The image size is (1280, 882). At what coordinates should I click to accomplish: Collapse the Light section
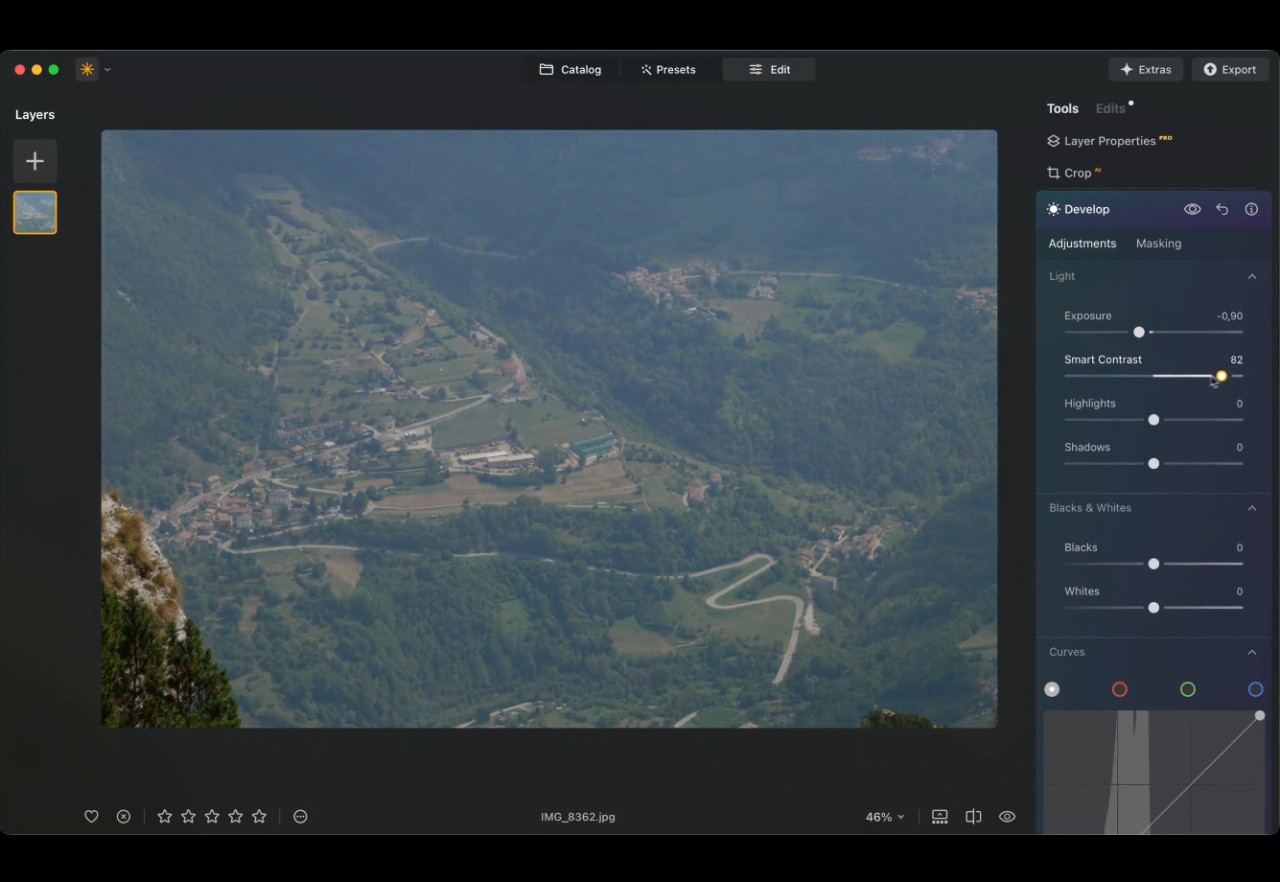[x=1251, y=276]
